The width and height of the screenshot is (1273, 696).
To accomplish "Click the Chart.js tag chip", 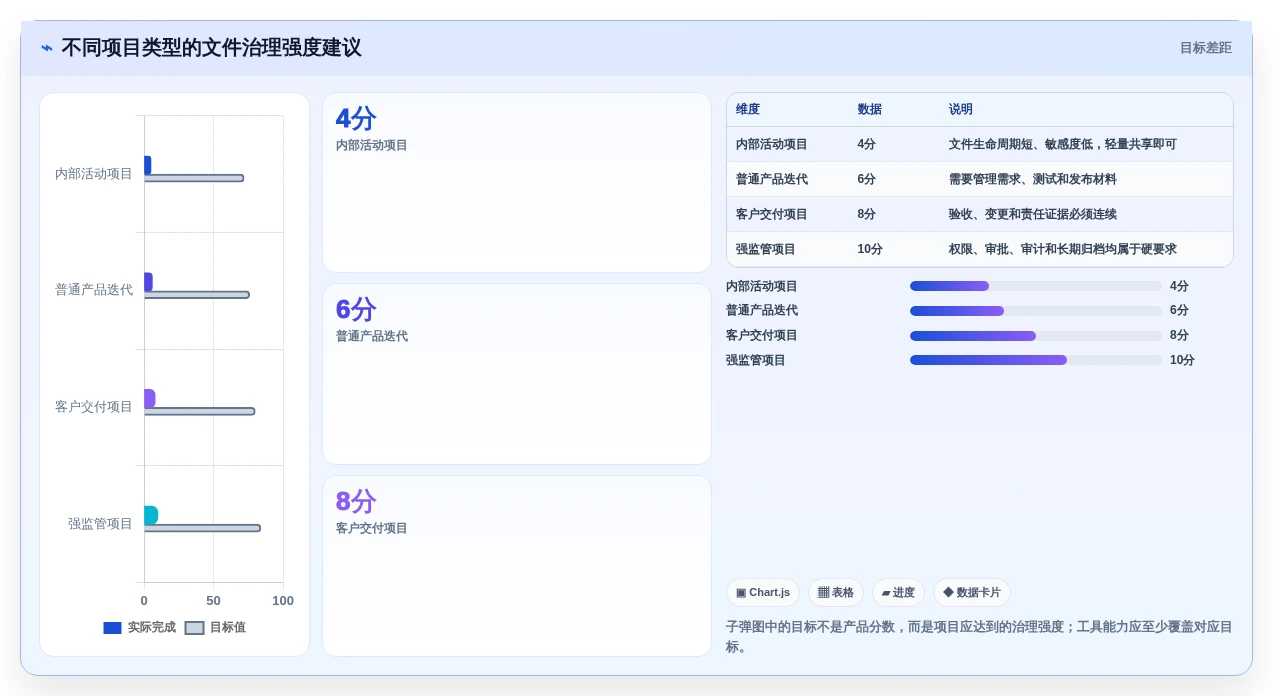I will 763,592.
